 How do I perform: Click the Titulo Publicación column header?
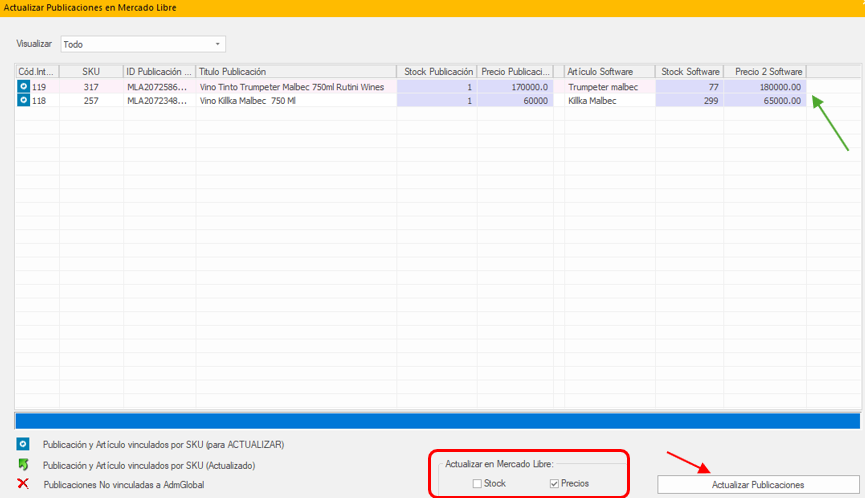(x=296, y=72)
